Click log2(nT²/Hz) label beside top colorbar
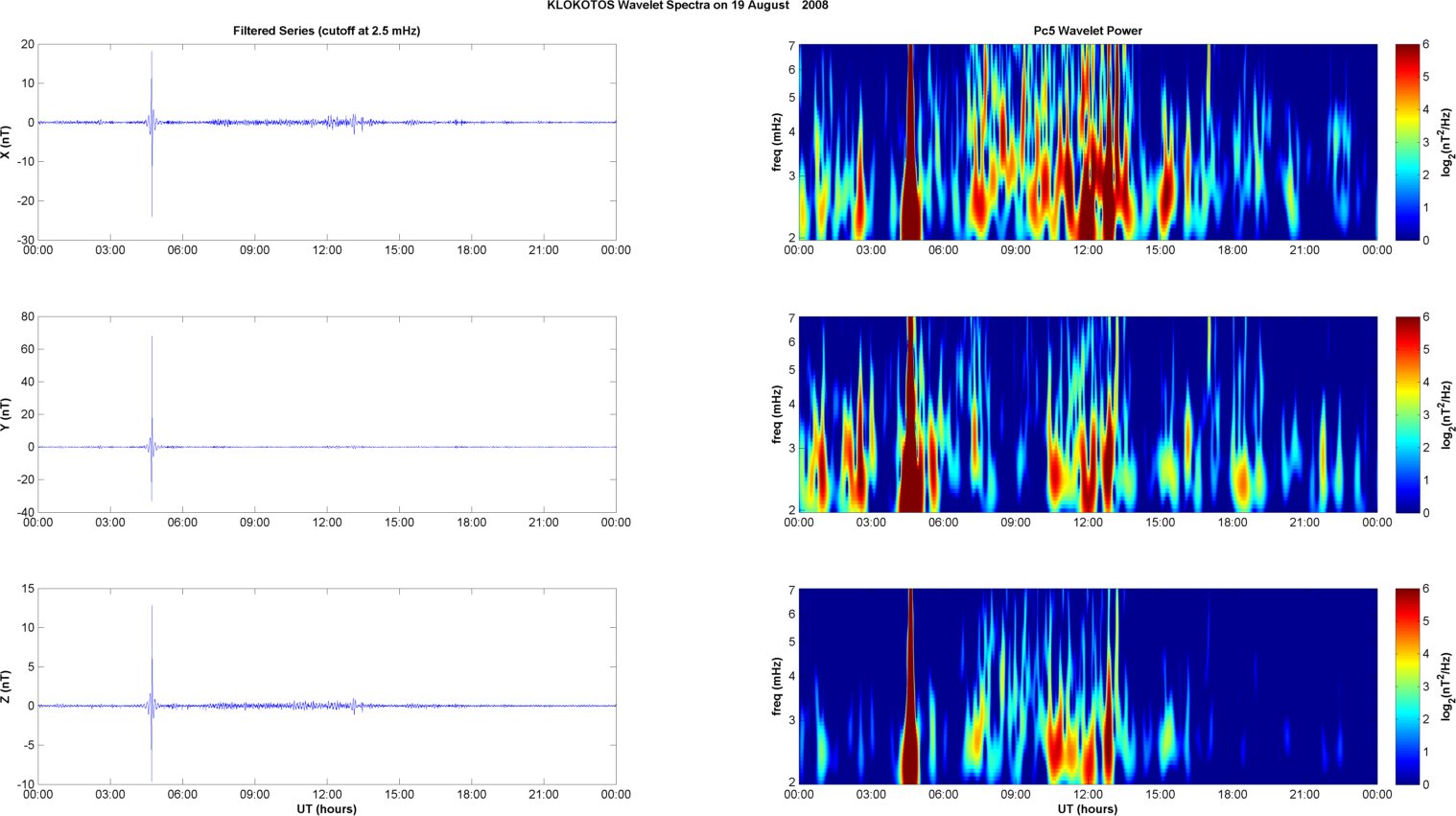This screenshot has width=1456, height=816. point(1447,142)
